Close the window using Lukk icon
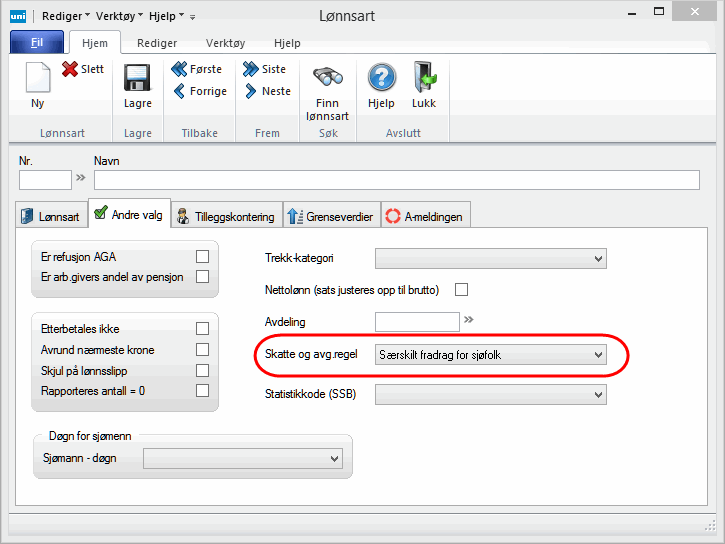Viewport: 725px width, 544px height. pos(424,78)
